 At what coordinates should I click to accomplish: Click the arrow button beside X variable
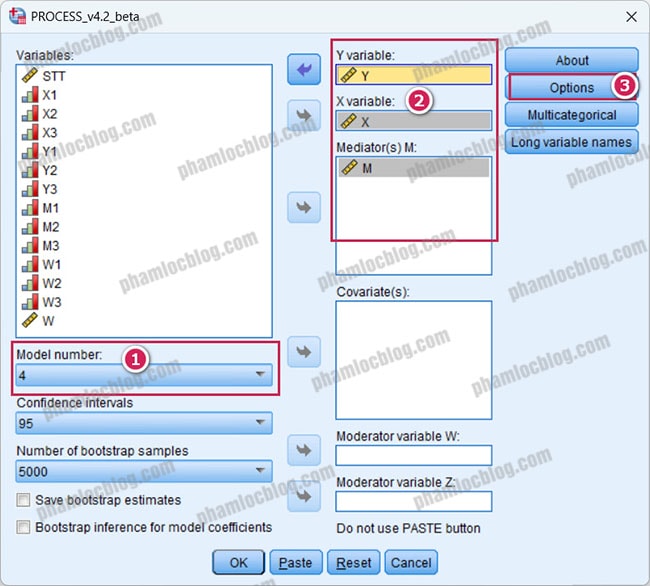pos(304,115)
